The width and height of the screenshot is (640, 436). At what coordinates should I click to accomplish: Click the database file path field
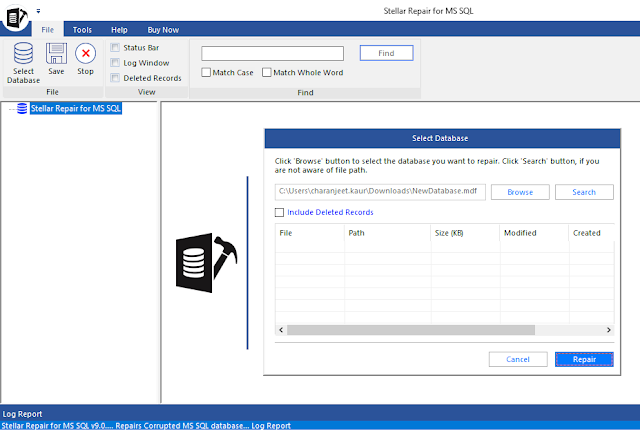click(x=380, y=191)
